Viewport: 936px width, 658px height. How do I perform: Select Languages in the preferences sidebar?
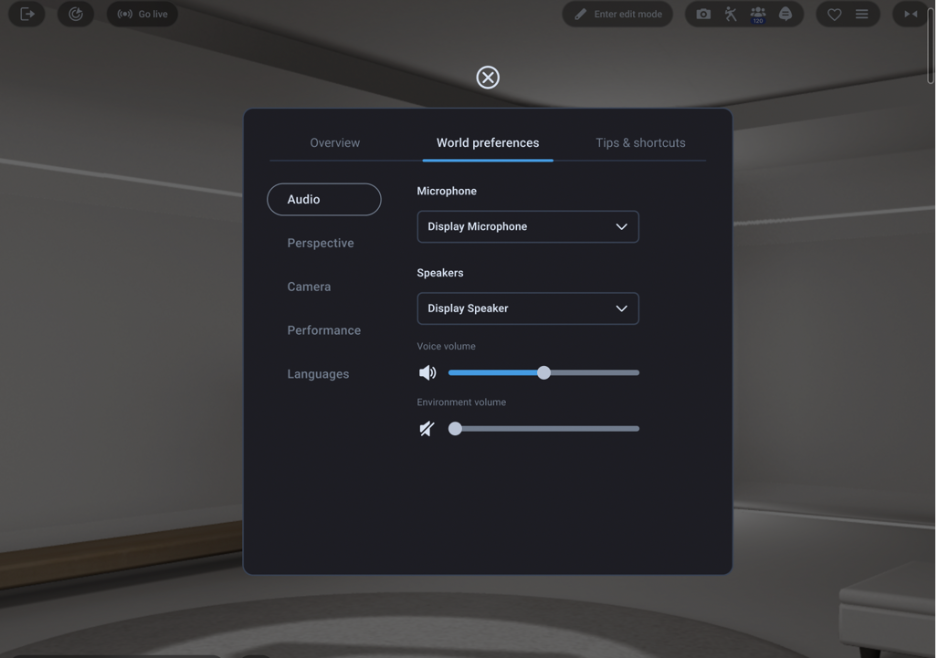click(x=317, y=373)
